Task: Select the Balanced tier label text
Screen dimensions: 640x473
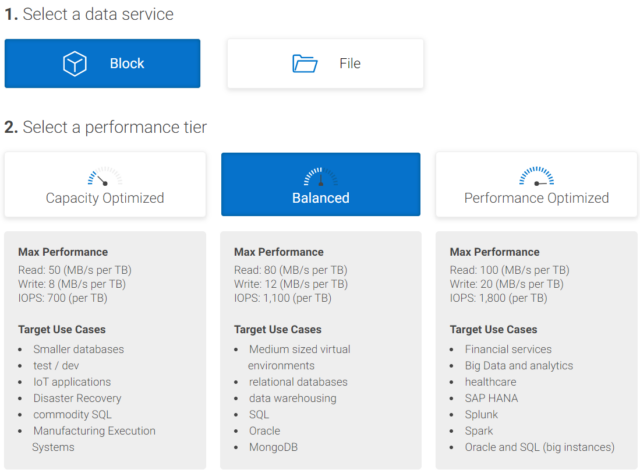Action: pyautogui.click(x=320, y=198)
